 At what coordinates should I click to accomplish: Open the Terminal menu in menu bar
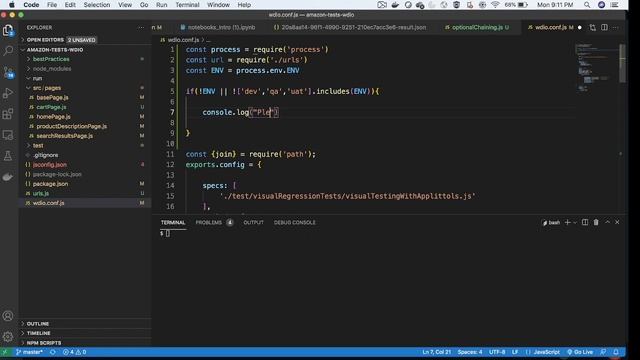click(187, 5)
